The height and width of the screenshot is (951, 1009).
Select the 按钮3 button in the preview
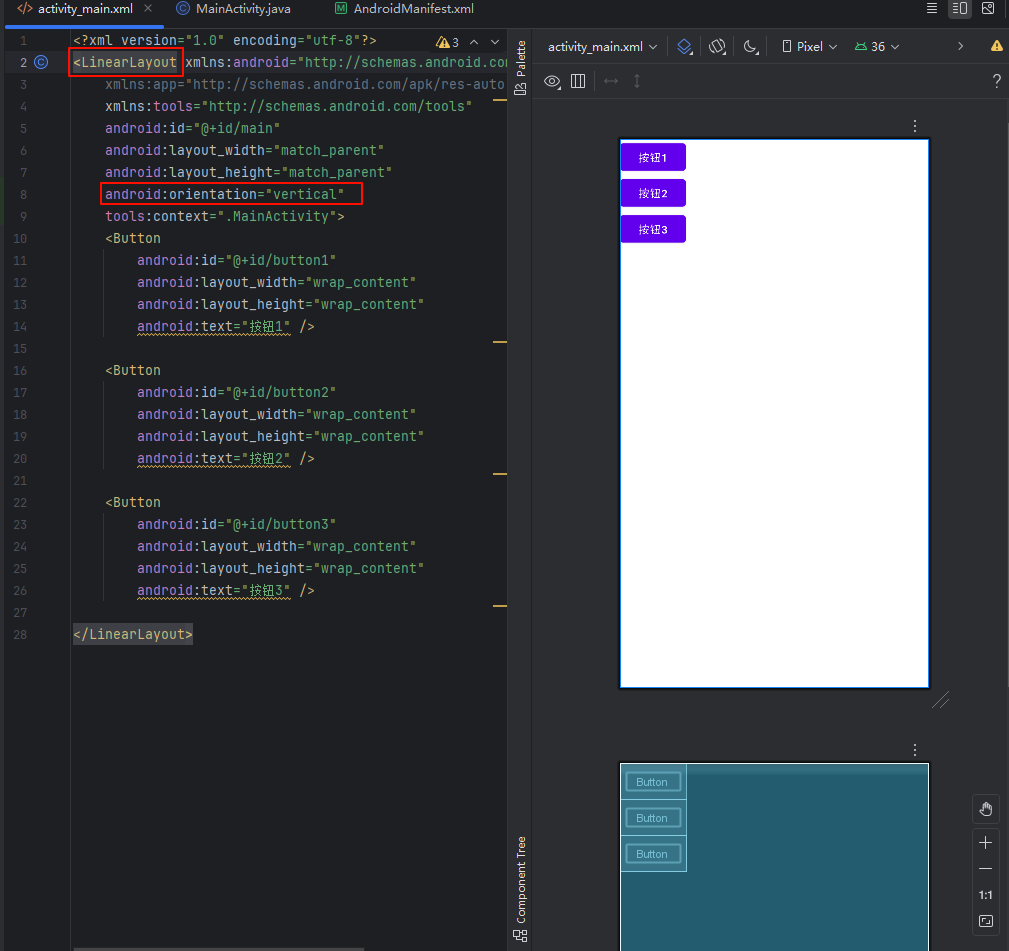point(653,229)
